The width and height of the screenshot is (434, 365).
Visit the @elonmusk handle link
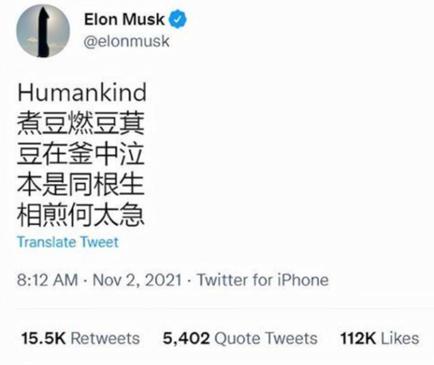pyautogui.click(x=127, y=42)
